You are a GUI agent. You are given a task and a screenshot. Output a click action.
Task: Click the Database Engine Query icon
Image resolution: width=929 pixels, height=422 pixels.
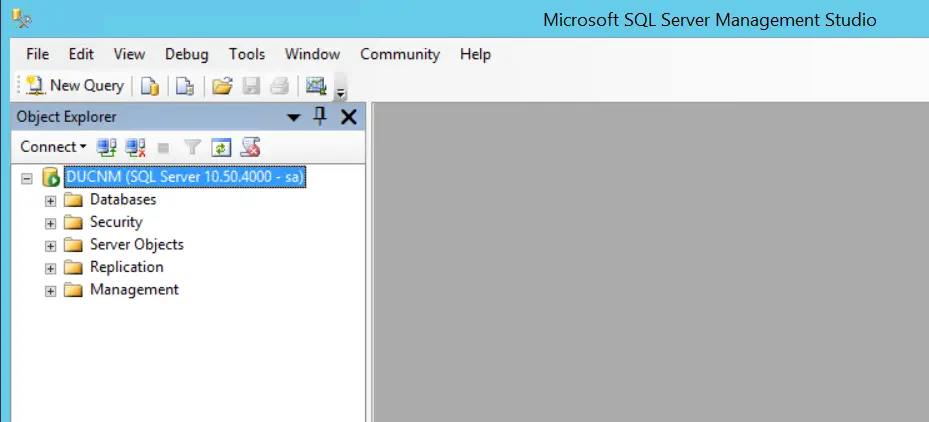pyautogui.click(x=149, y=87)
